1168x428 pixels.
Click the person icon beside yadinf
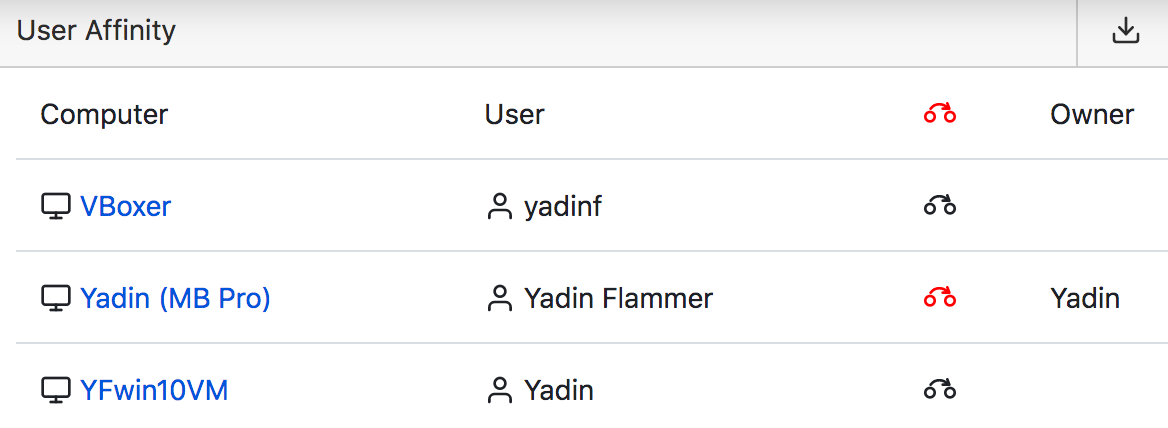[x=499, y=207]
